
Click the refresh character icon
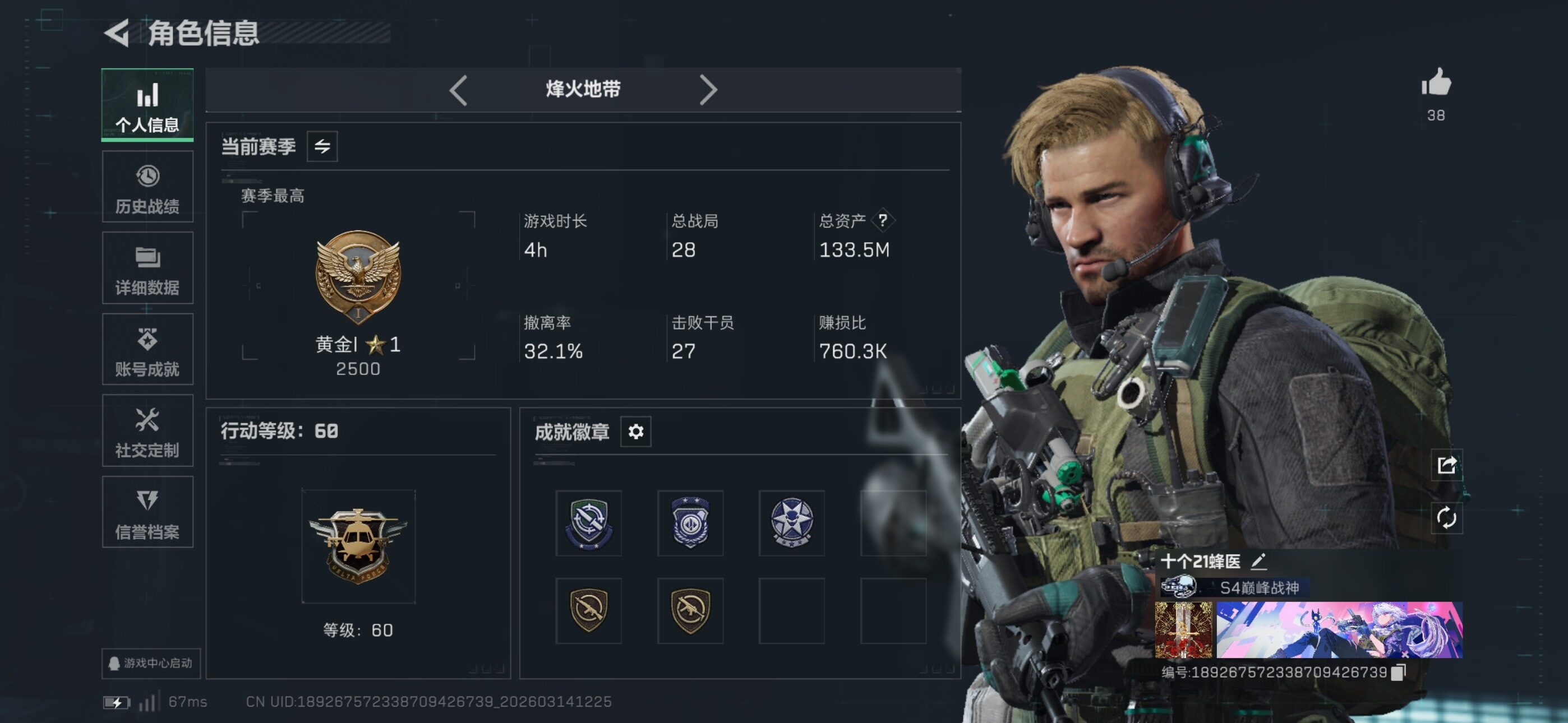(x=1446, y=518)
